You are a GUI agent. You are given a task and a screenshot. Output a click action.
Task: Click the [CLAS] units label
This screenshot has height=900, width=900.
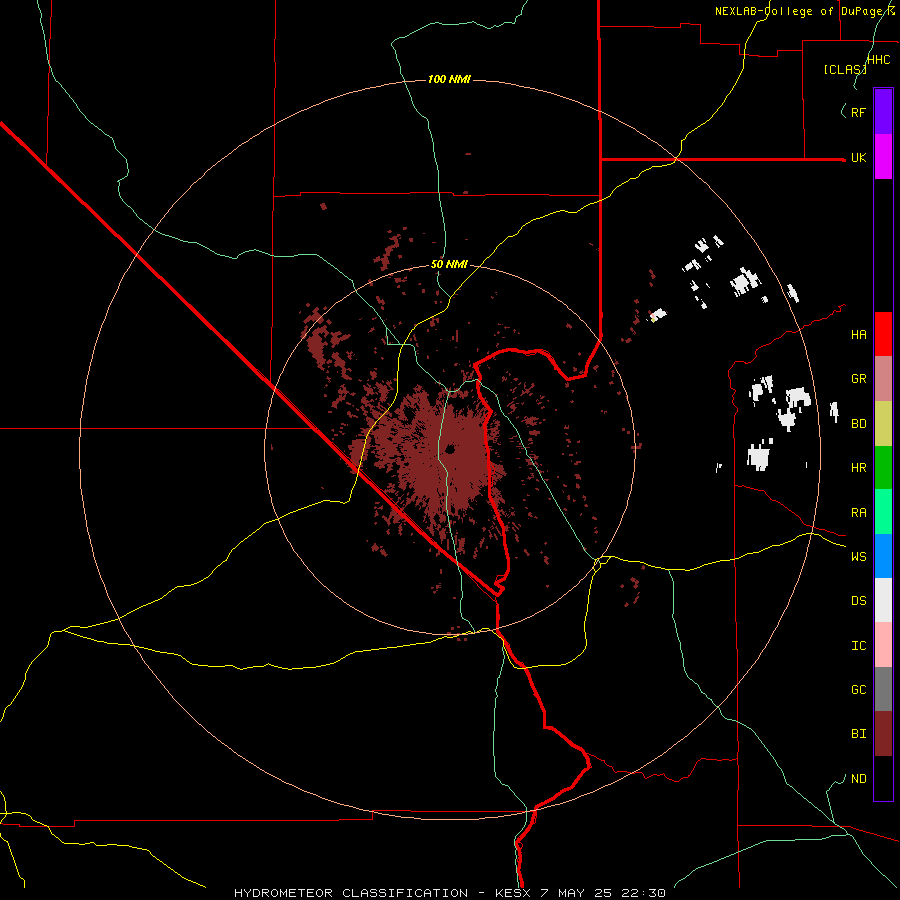pyautogui.click(x=845, y=69)
